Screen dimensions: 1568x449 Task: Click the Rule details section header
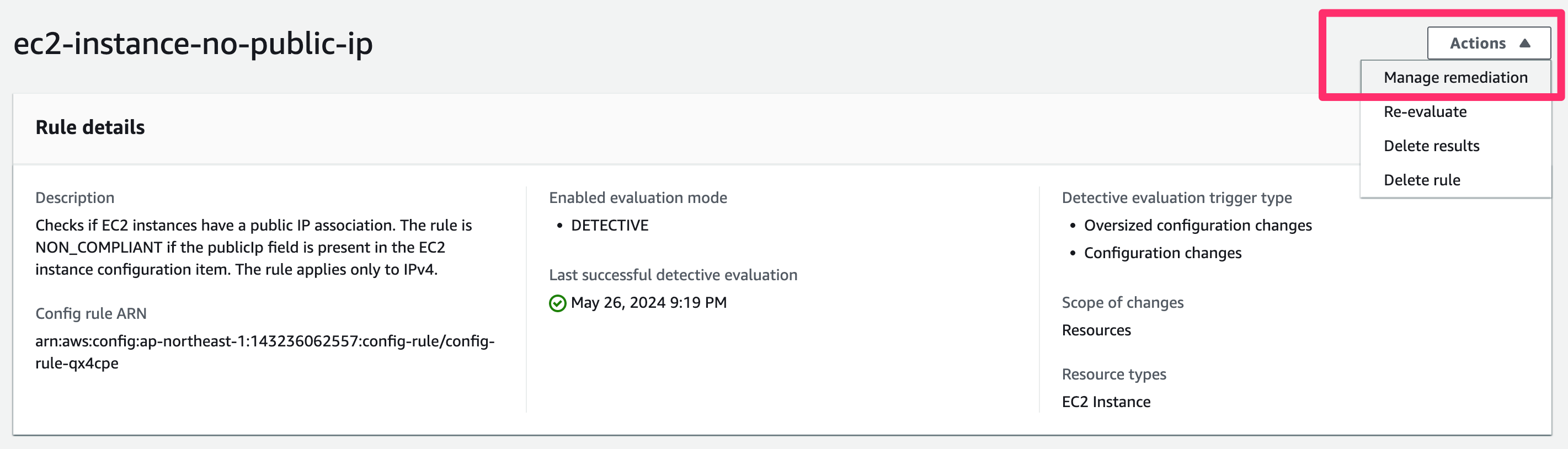[x=90, y=127]
